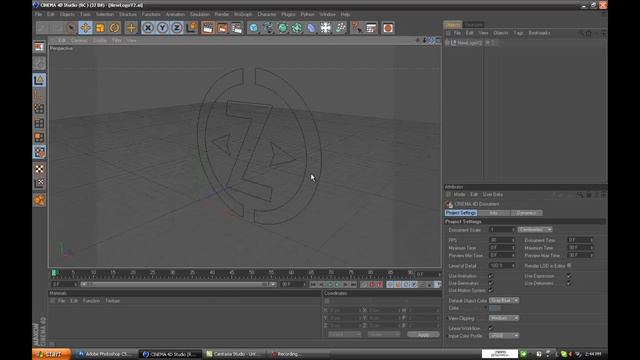Open the Coordinates position mode dropdown
The image size is (640, 360).
(344, 334)
